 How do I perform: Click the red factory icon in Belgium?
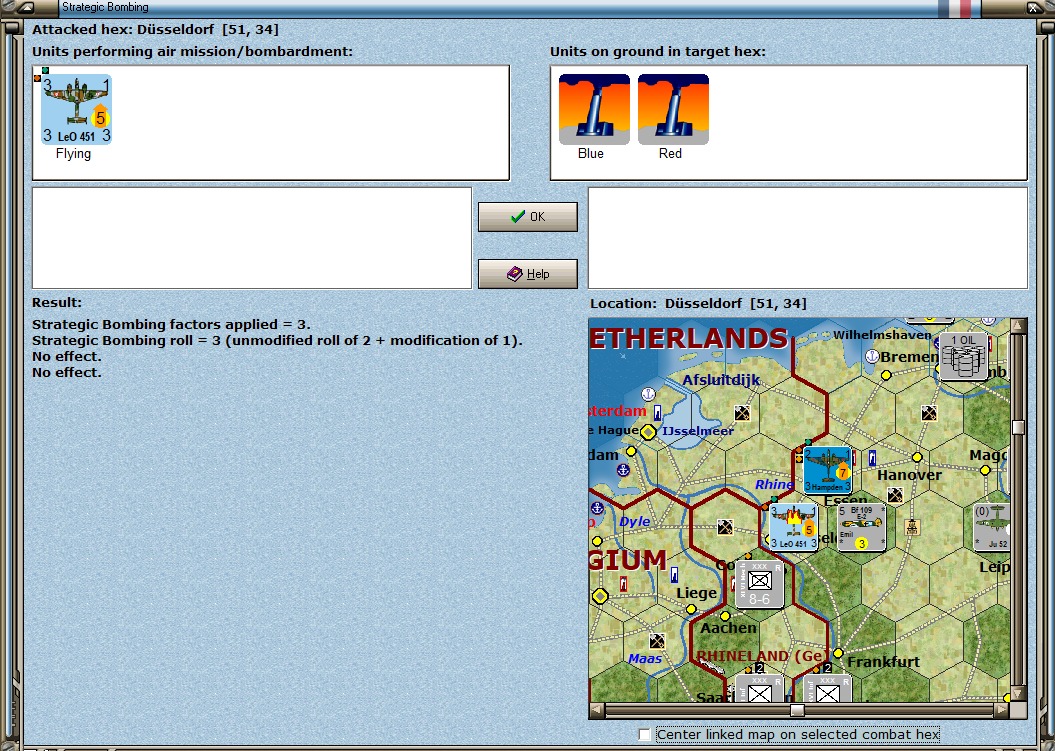point(624,583)
